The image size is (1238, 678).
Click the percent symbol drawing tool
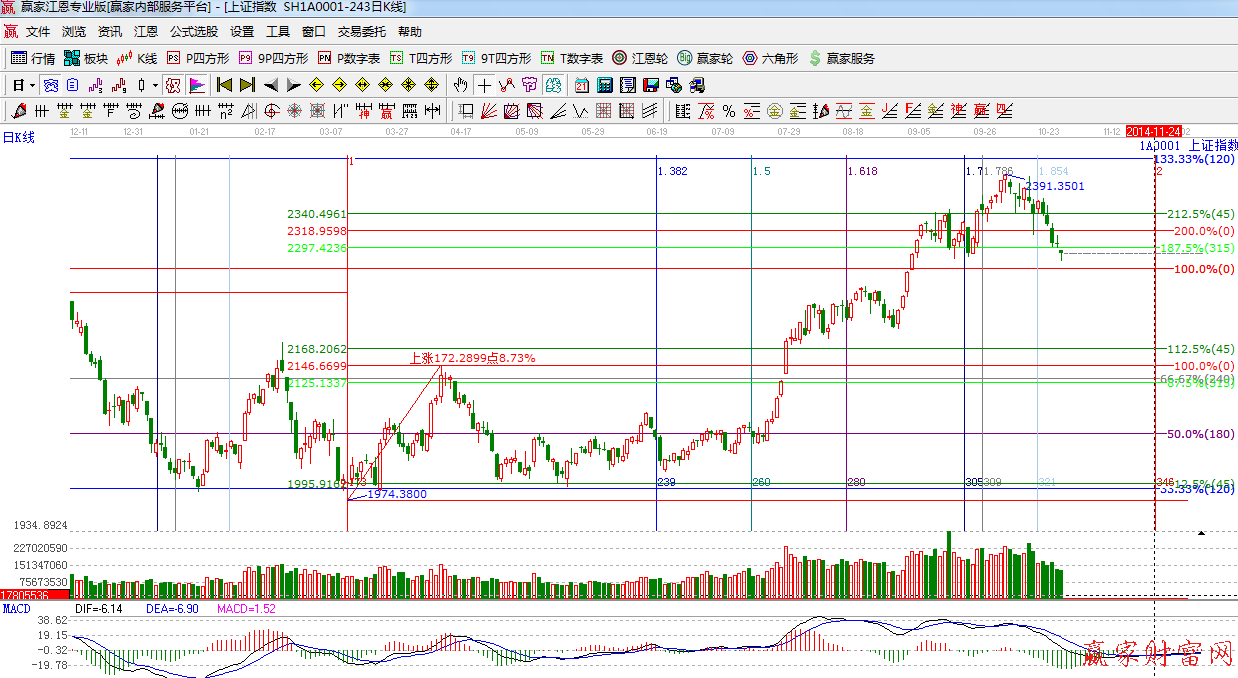(x=729, y=111)
